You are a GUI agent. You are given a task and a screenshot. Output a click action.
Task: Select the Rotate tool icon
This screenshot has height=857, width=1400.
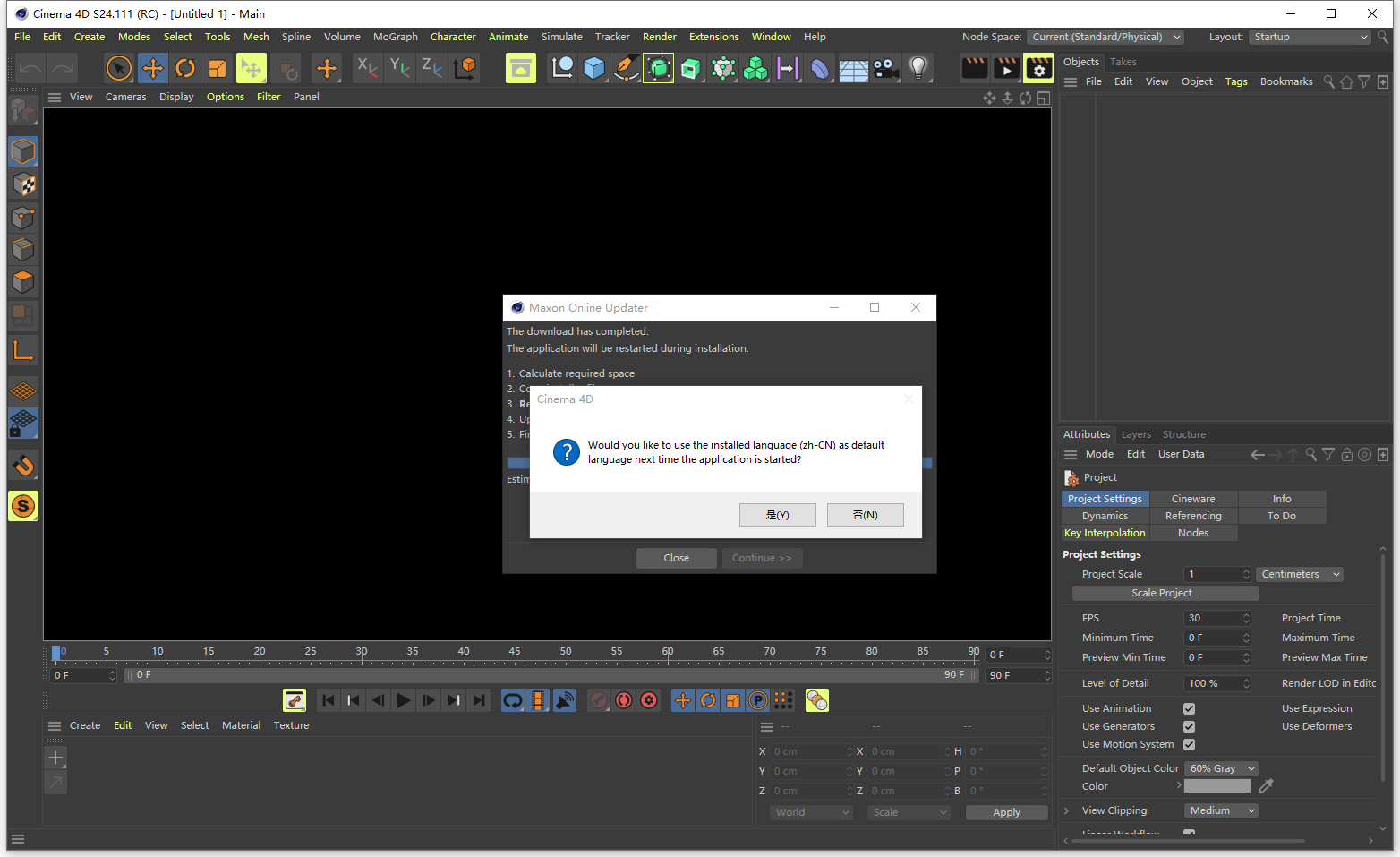[x=185, y=68]
